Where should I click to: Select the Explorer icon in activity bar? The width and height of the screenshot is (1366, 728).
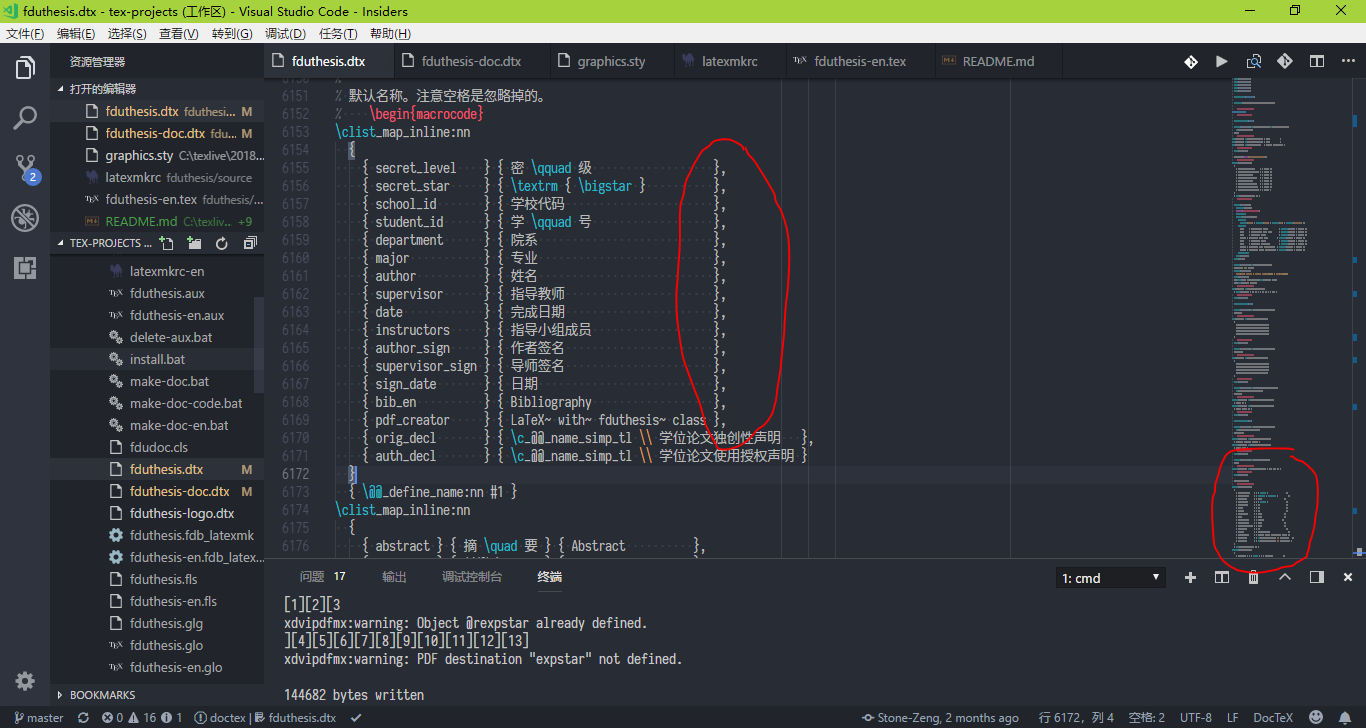pos(25,67)
